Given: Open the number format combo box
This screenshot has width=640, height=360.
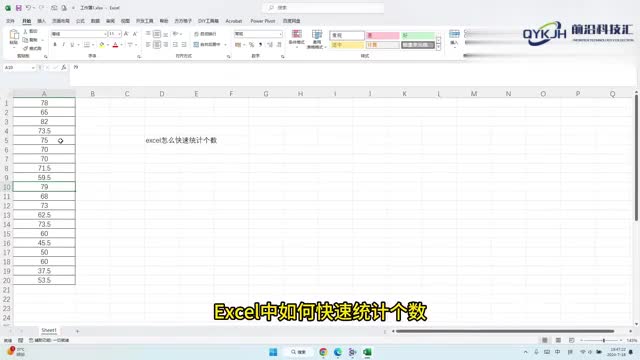Looking at the screenshot, I should (258, 34).
